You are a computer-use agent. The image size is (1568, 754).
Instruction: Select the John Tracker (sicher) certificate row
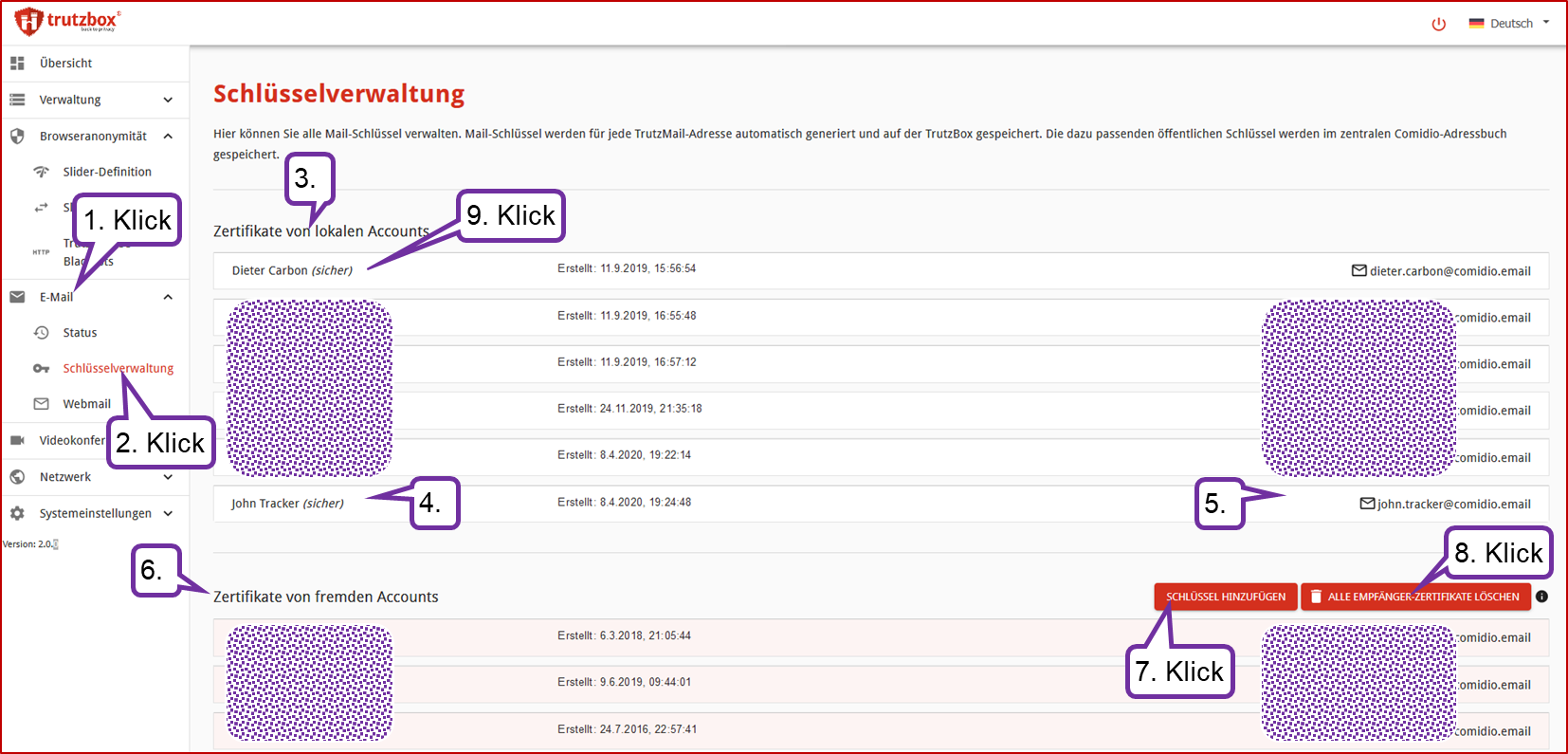(x=881, y=504)
